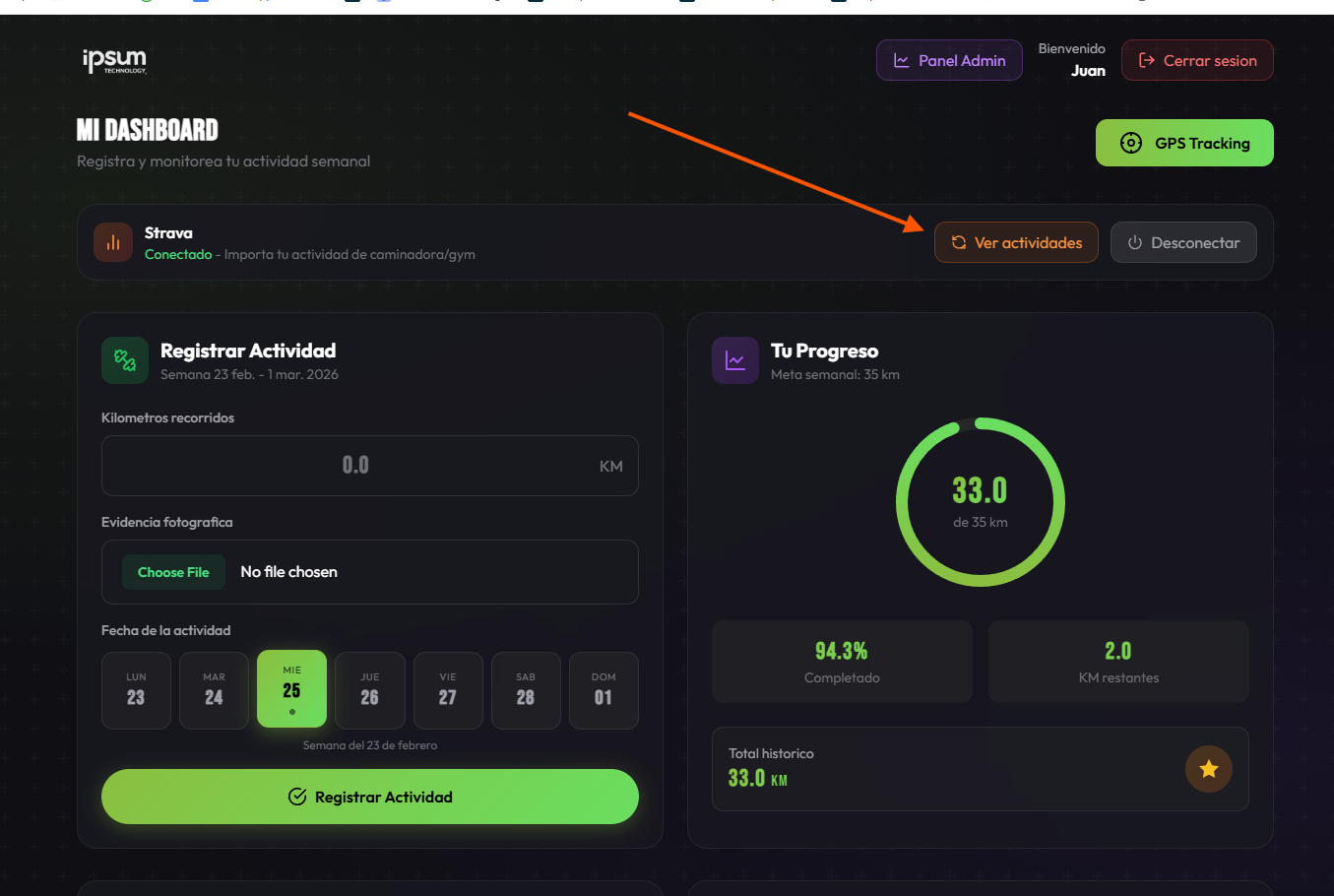The width and height of the screenshot is (1334, 896).
Task: Click the green weekly progress ring
Action: 981,502
